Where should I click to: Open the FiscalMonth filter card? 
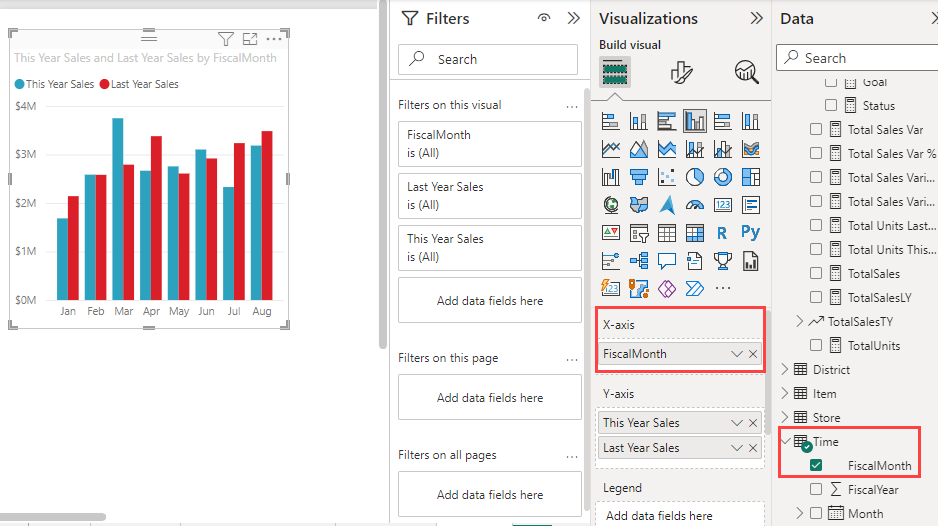tap(490, 144)
